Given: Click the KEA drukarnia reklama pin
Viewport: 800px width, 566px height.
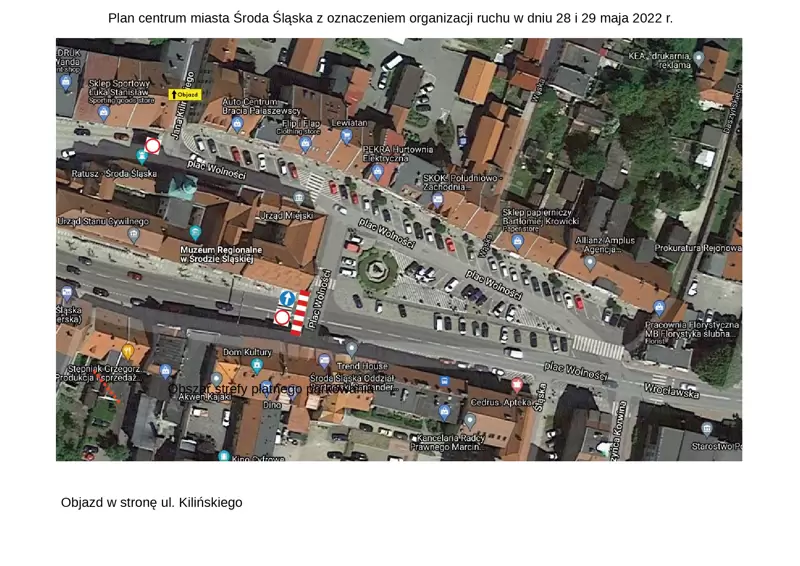Looking at the screenshot, I should 698,58.
